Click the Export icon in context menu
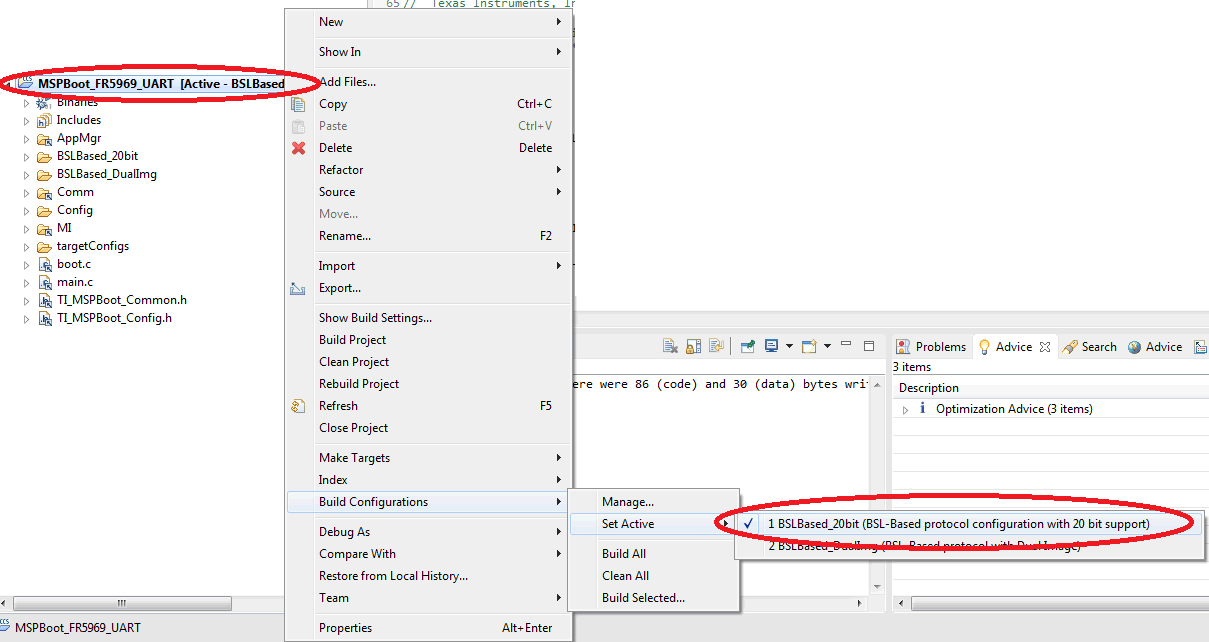The height and width of the screenshot is (642, 1209). 298,288
